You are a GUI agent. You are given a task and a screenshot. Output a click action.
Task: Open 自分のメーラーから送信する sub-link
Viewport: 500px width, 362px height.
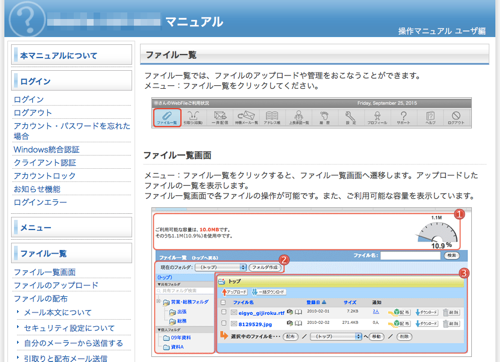[73, 343]
